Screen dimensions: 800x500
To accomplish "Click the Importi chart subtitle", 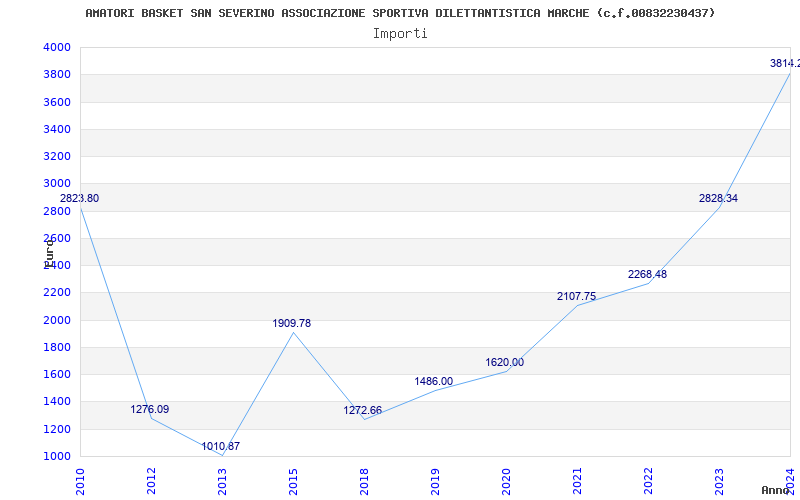I will 400,34.
